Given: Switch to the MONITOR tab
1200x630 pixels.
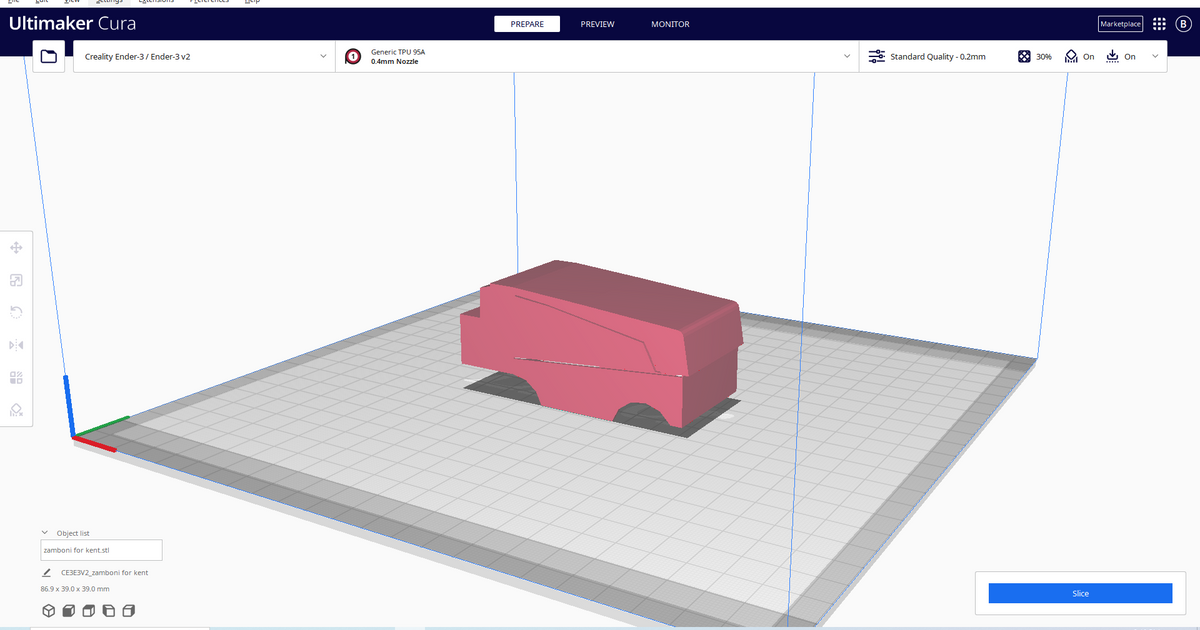Looking at the screenshot, I should click(670, 24).
